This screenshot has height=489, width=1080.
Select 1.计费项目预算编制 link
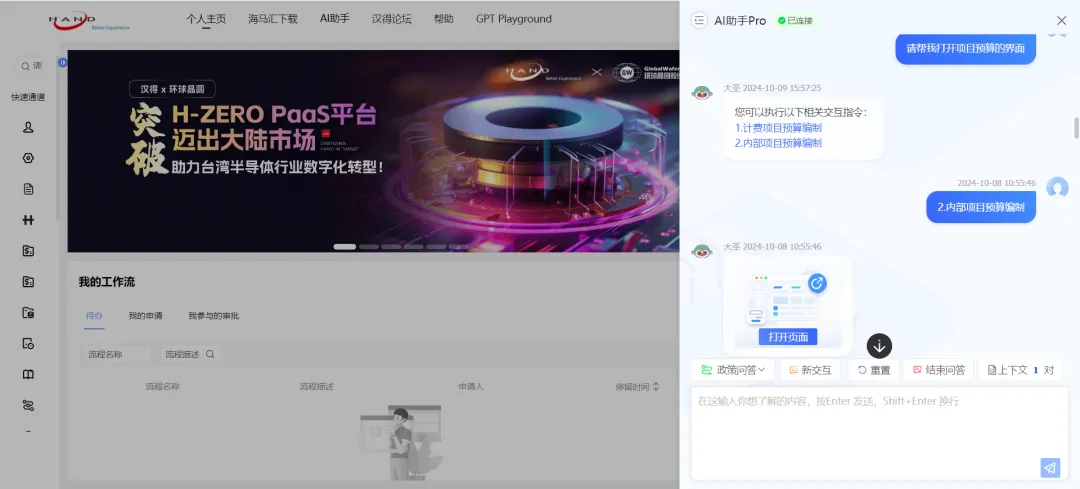click(x=778, y=128)
